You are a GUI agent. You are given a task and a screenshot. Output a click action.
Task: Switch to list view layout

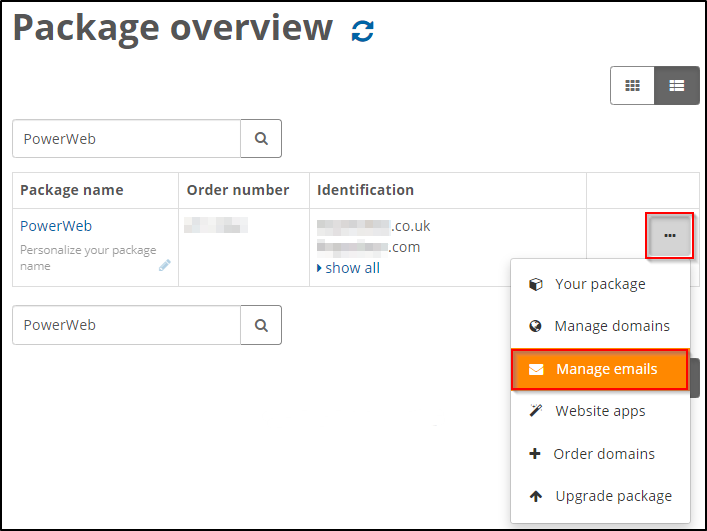coord(677,86)
